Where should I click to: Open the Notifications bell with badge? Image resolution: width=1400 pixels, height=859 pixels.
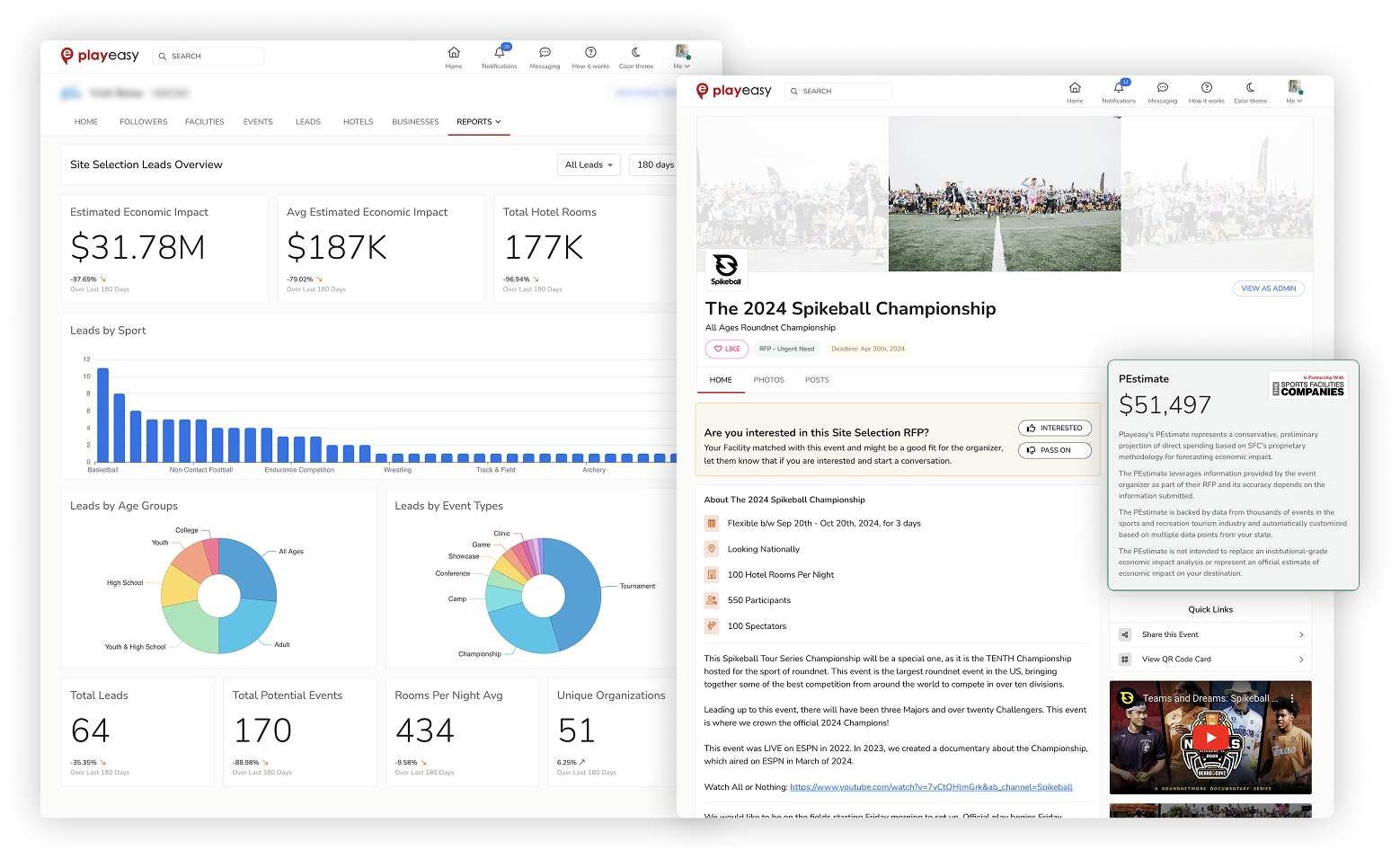click(1119, 89)
